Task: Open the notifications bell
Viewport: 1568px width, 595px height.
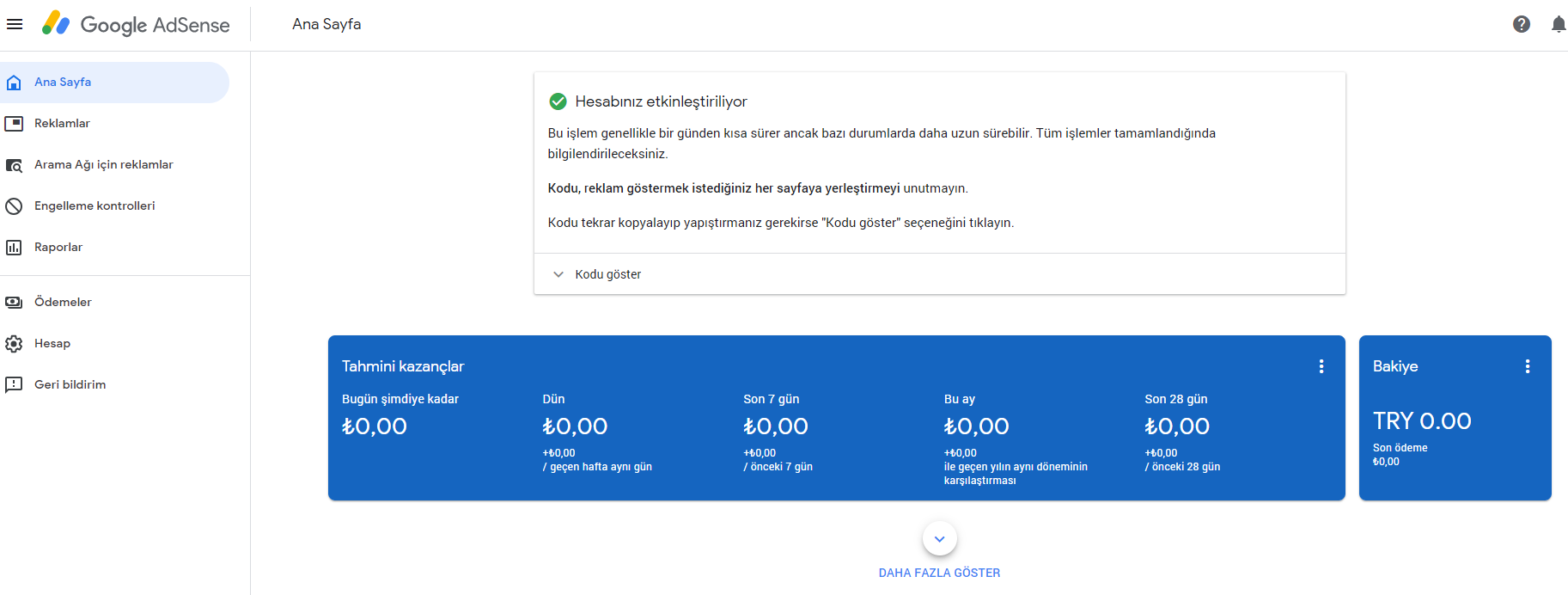Action: tap(1558, 24)
